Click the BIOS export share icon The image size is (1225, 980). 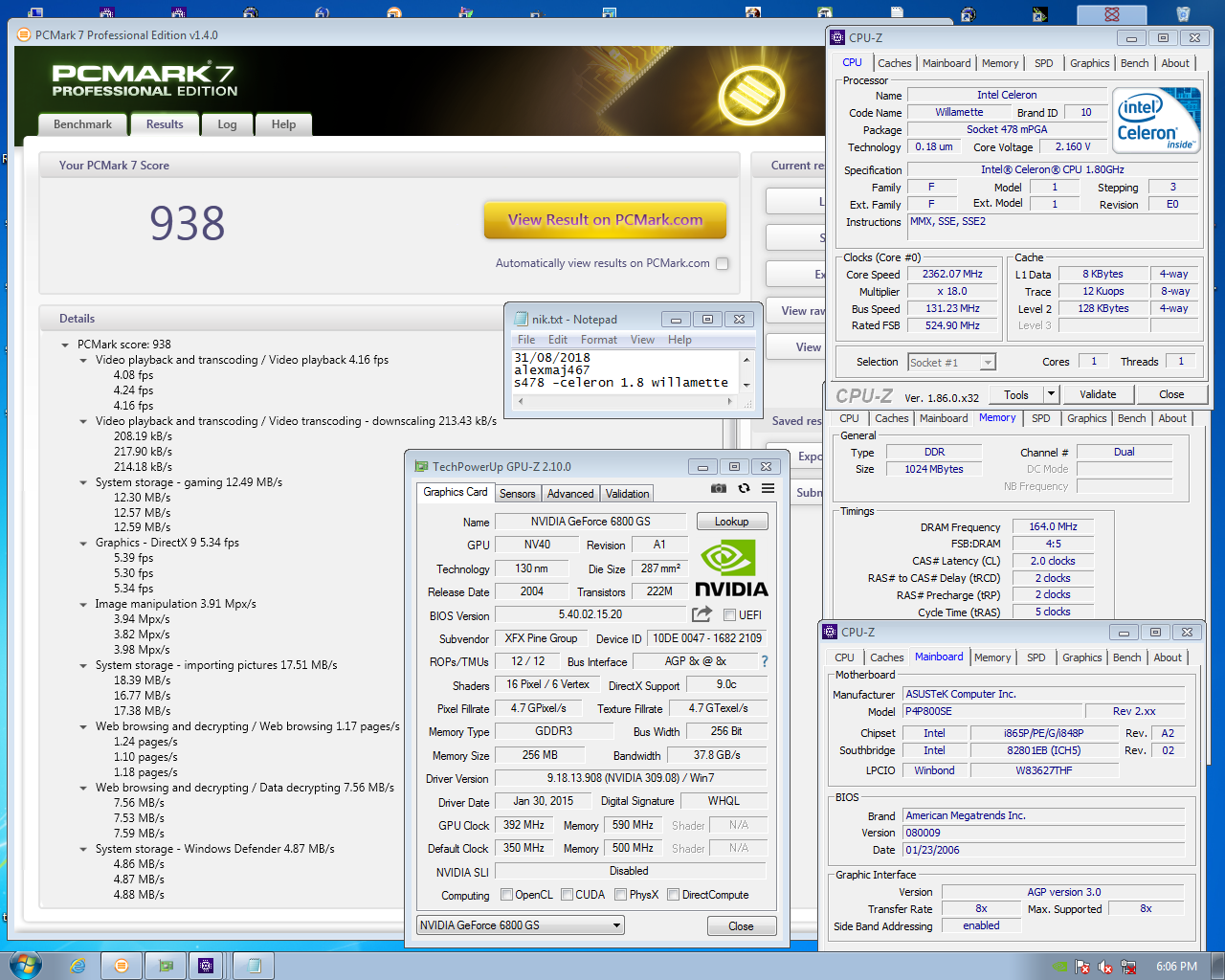coord(702,614)
